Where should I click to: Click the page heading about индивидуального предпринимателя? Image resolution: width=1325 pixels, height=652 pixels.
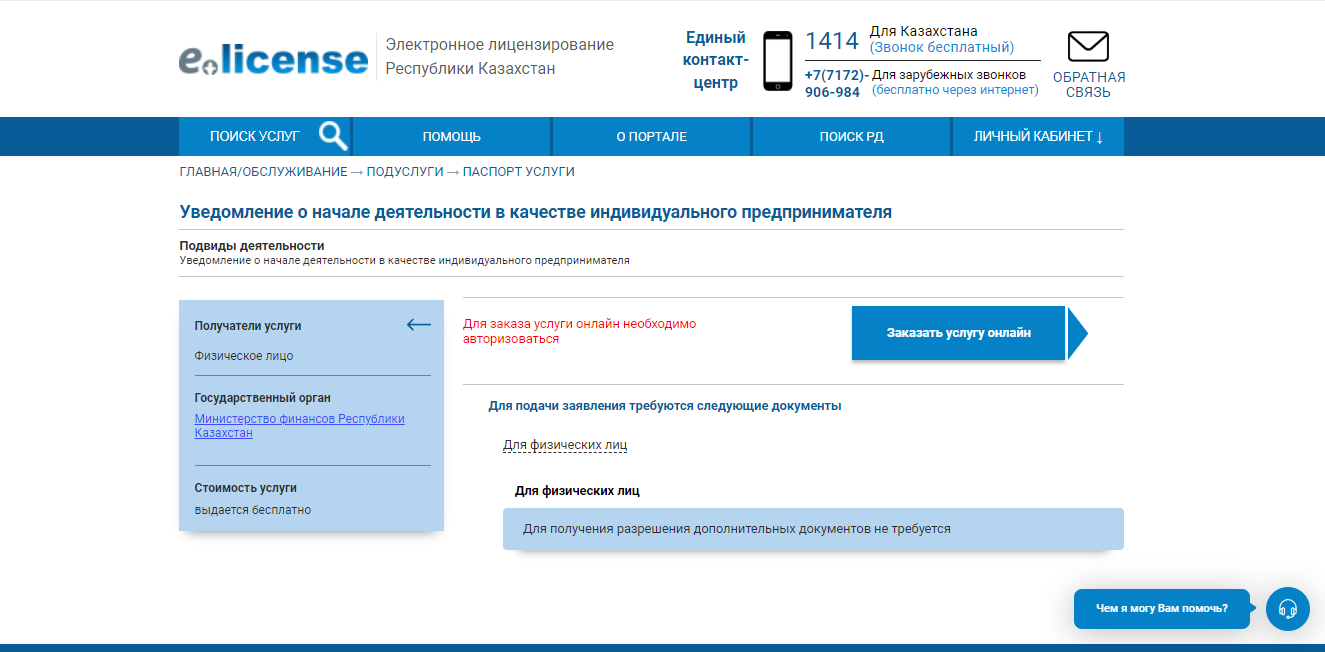[535, 212]
